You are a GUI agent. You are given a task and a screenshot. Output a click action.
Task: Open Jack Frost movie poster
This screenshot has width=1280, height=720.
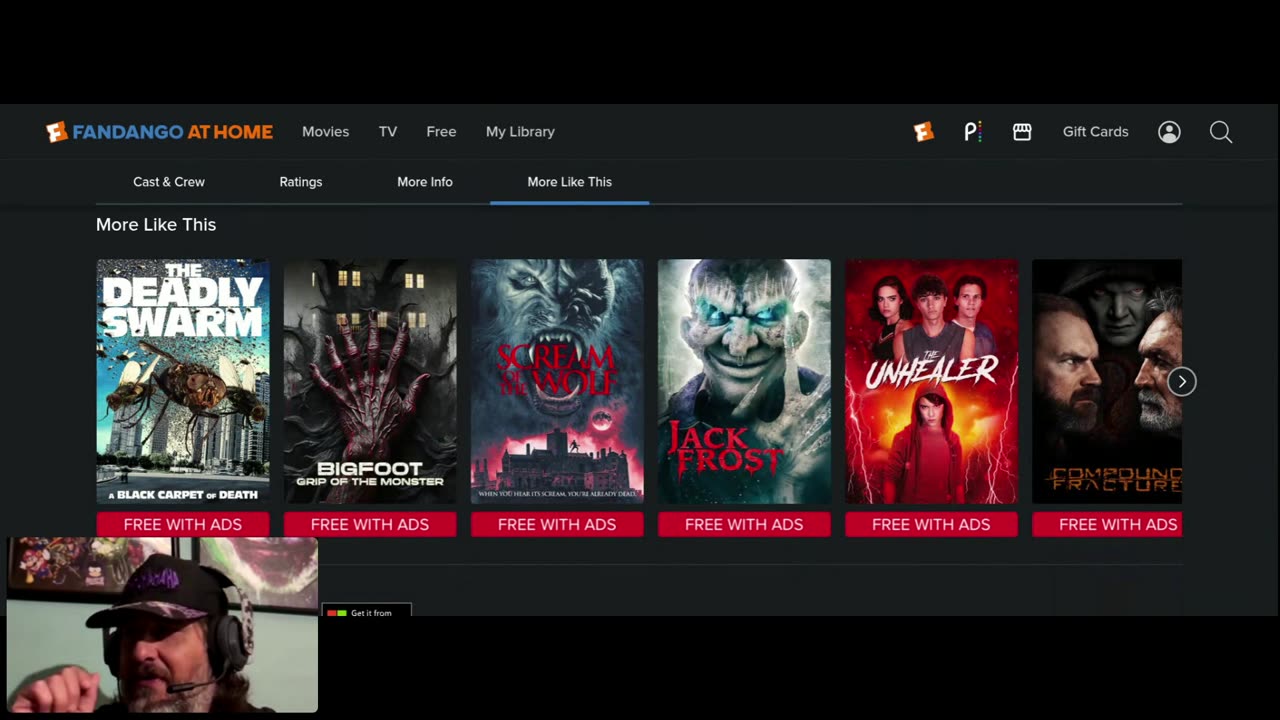(x=744, y=381)
